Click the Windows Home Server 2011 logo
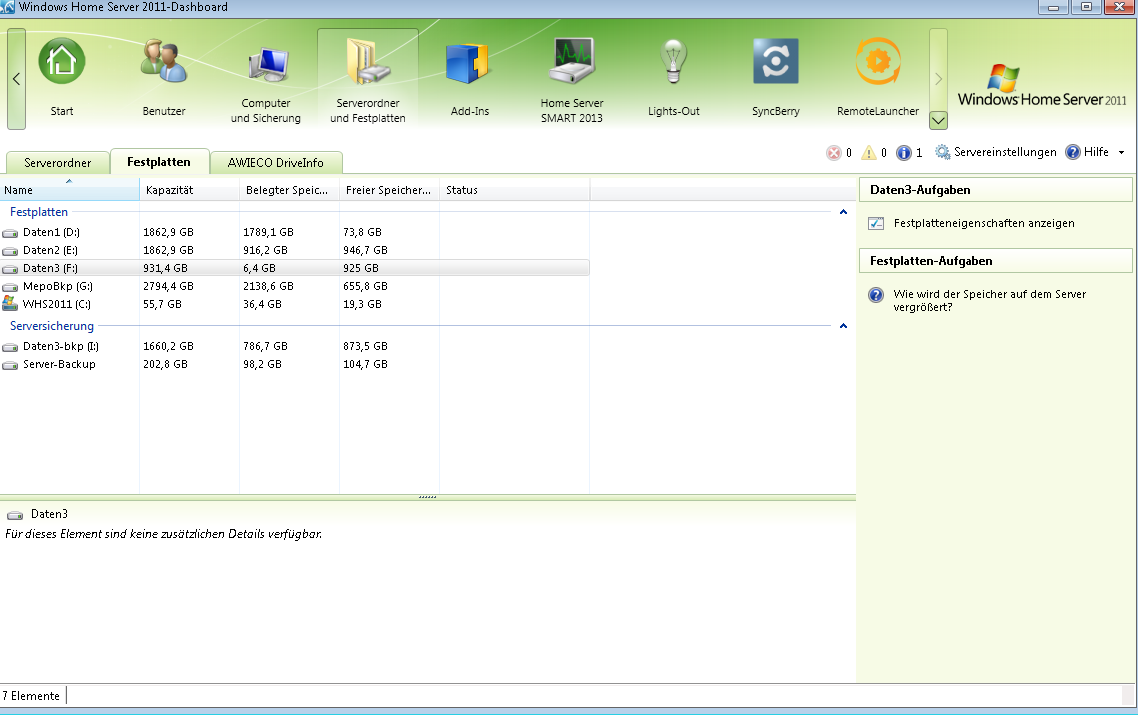1138x715 pixels. pyautogui.click(x=1041, y=86)
